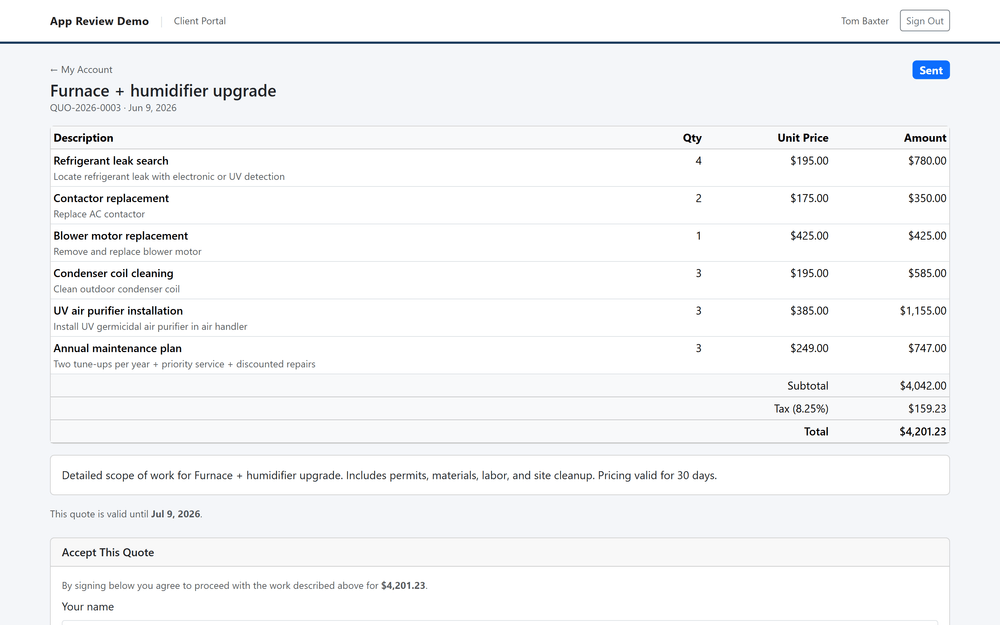Select the Total $4,201.23 value in table
This screenshot has height=625, width=1000.
[x=923, y=432]
